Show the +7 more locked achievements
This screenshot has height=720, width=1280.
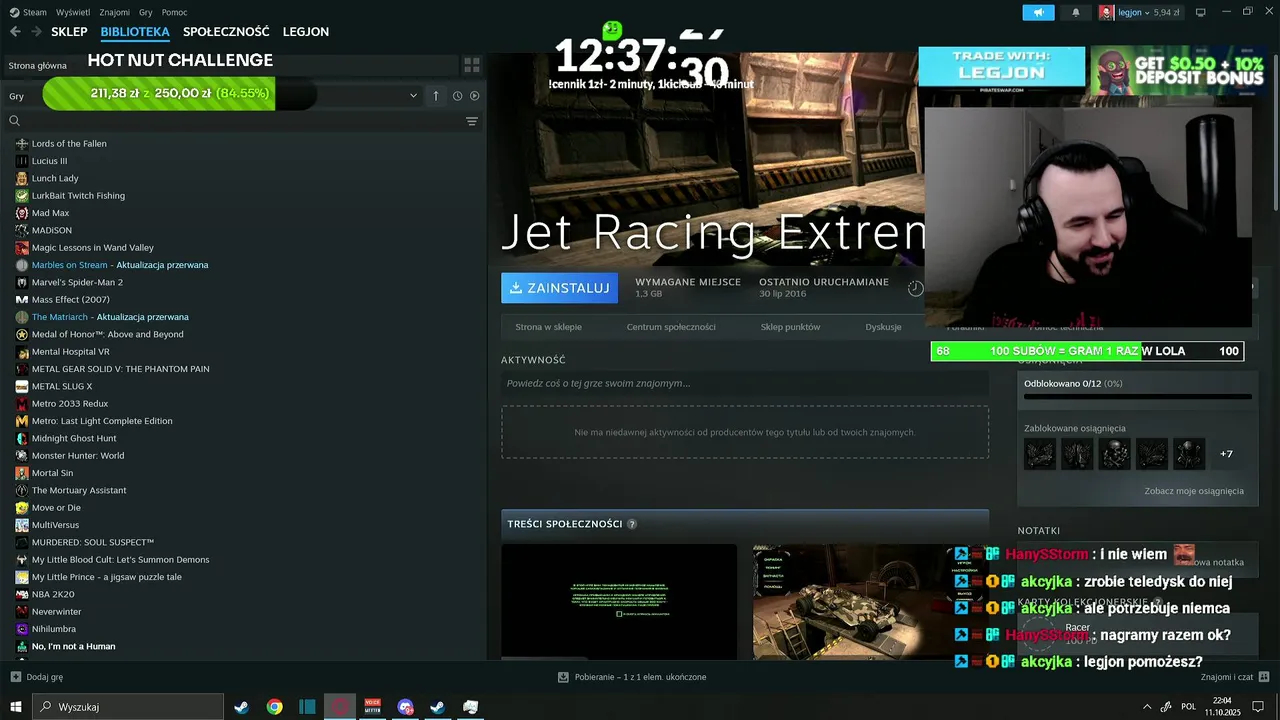(1226, 454)
